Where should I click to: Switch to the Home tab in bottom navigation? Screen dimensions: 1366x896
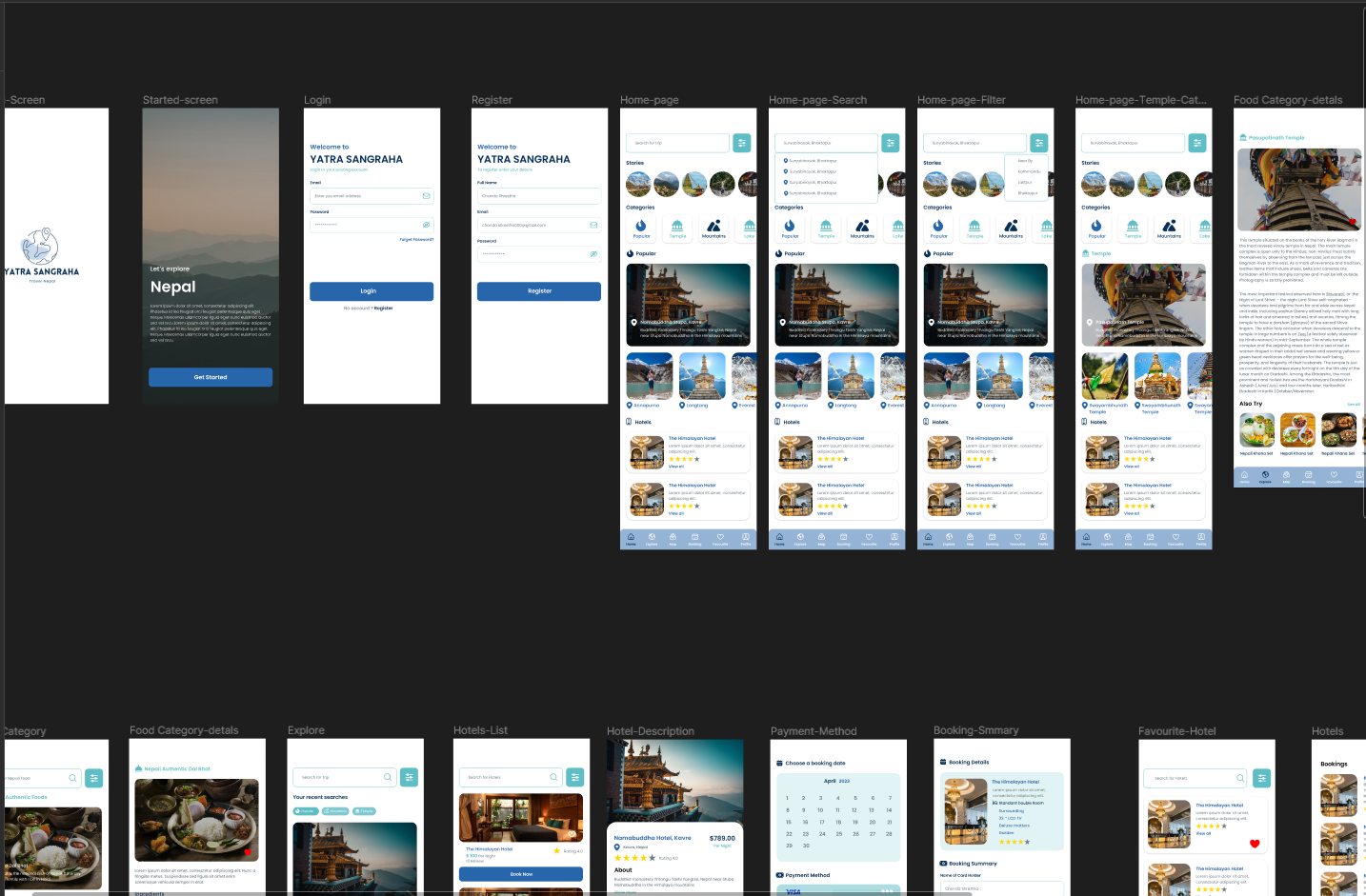coord(631,537)
